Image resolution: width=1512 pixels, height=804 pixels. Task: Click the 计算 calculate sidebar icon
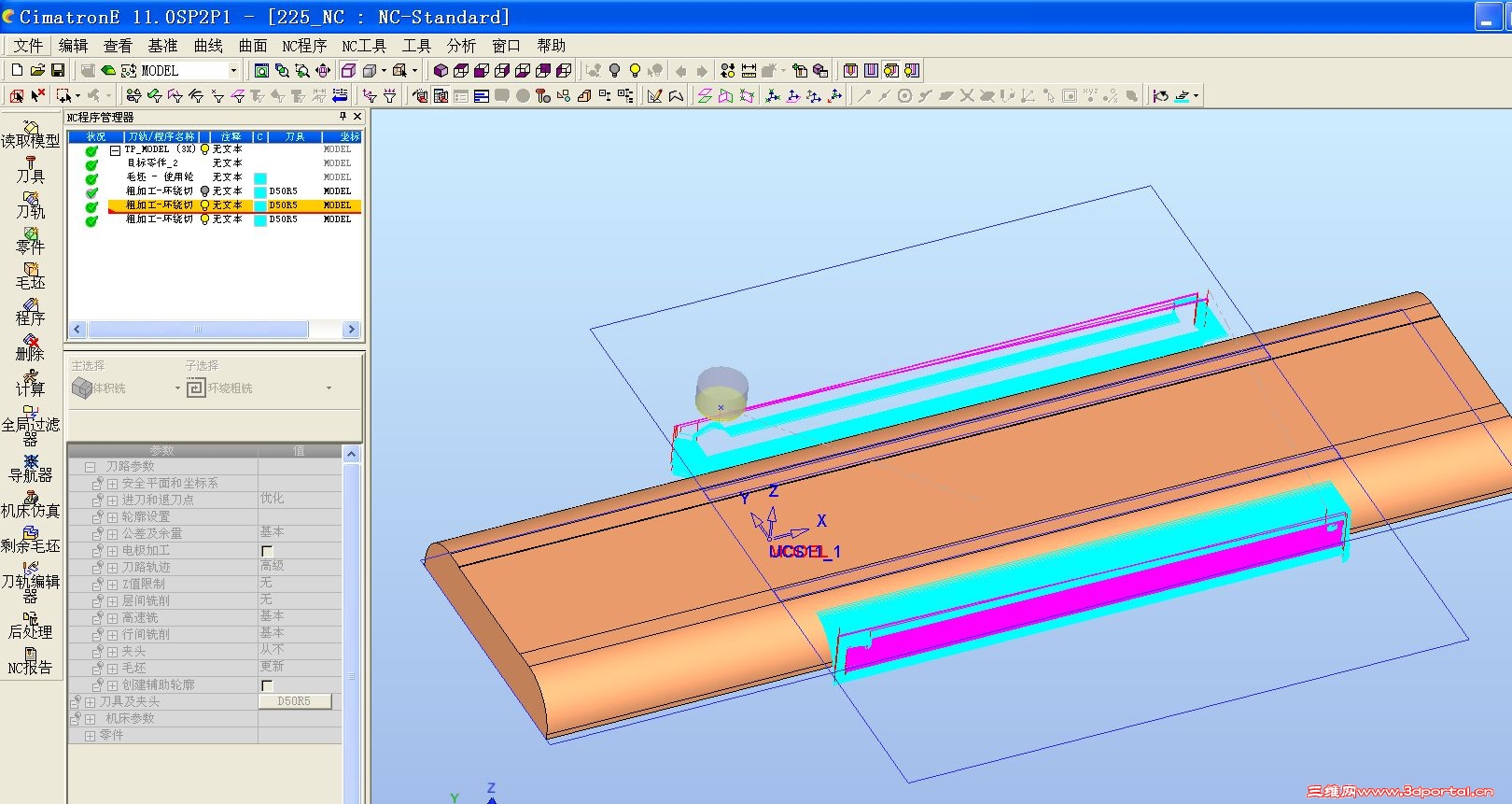pos(30,383)
